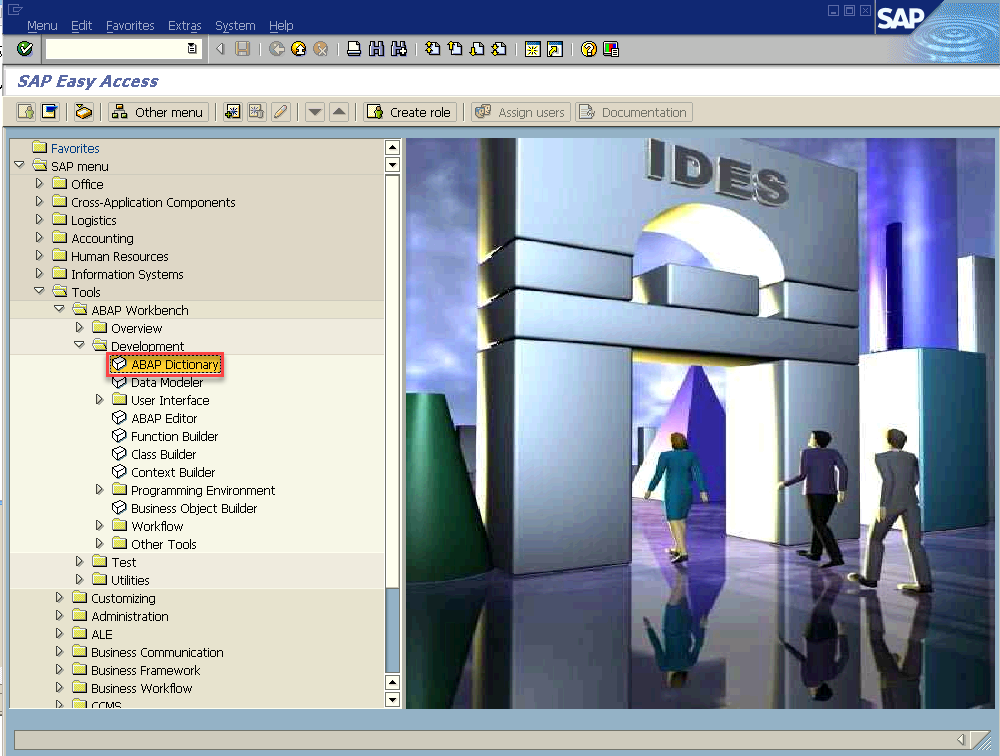Click tree scrollbar bottom down arrow
The image size is (1000, 756).
[392, 700]
